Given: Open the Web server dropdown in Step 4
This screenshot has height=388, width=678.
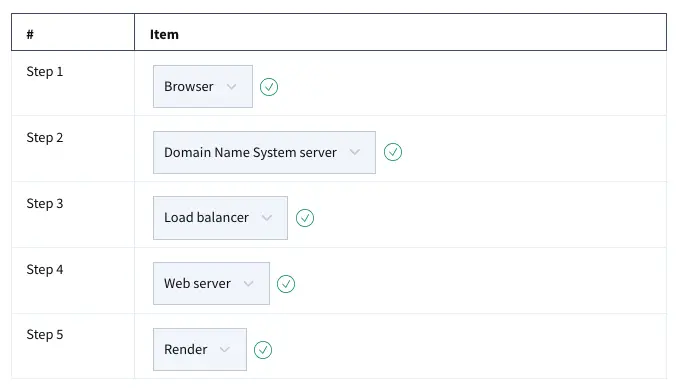Looking at the screenshot, I should [211, 283].
